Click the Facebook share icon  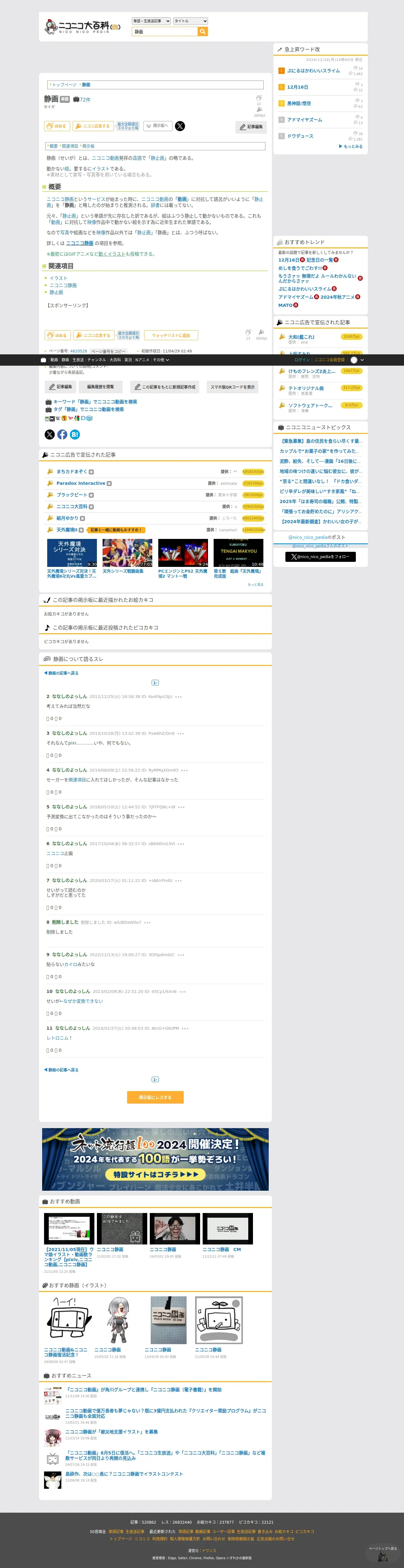point(62,435)
